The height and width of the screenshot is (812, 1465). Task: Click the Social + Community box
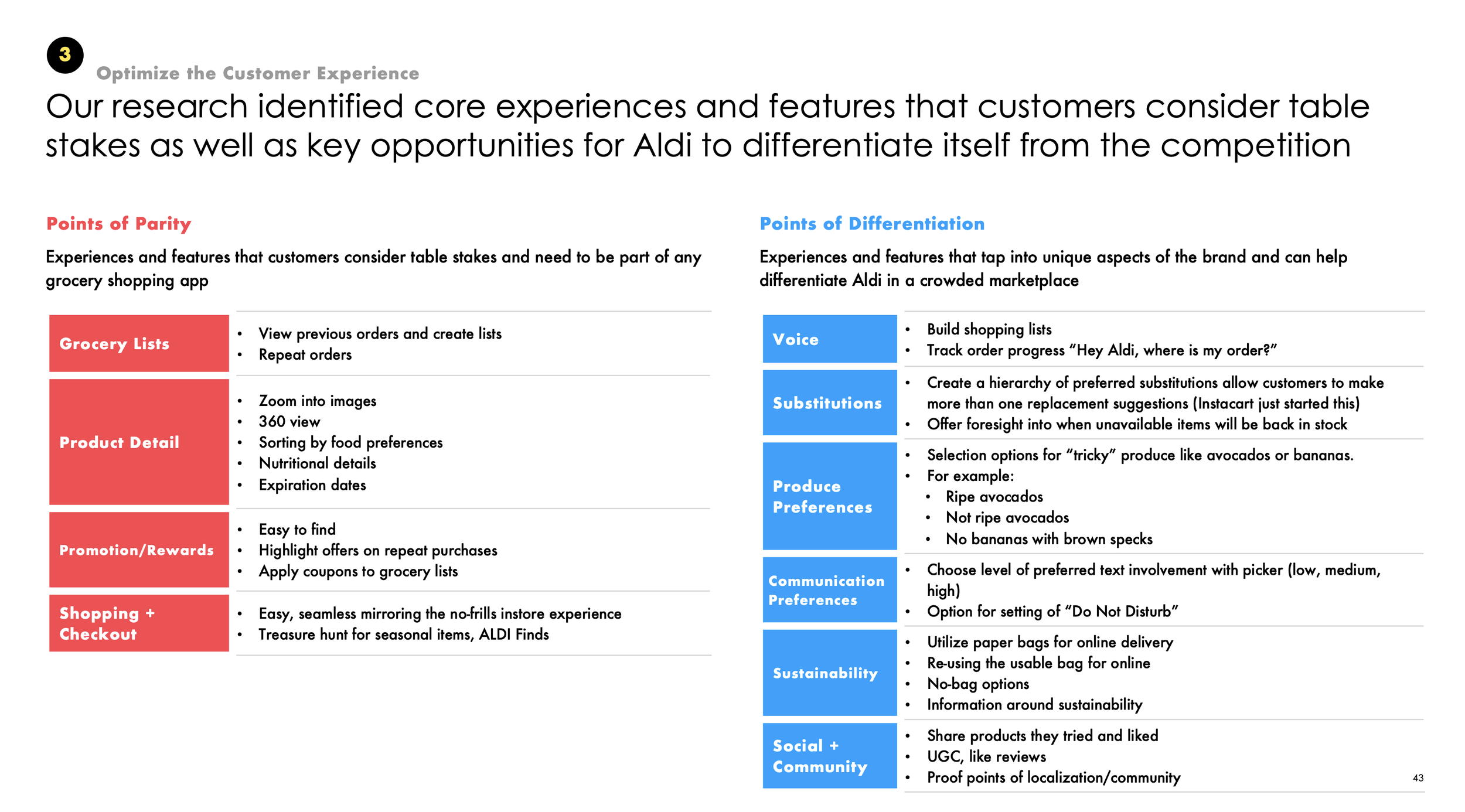click(830, 756)
